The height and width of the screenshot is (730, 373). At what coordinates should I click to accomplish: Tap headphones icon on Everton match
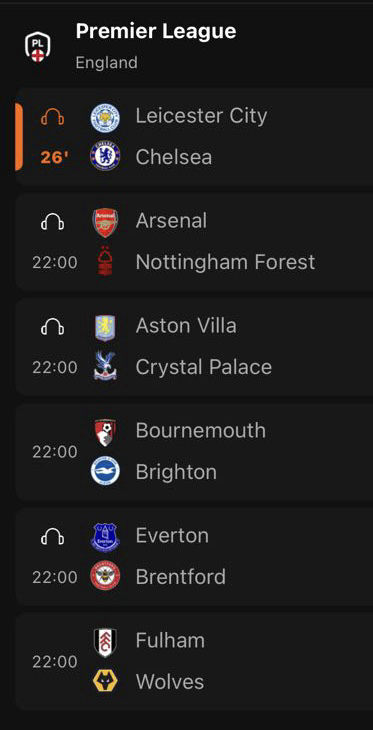[x=53, y=537]
